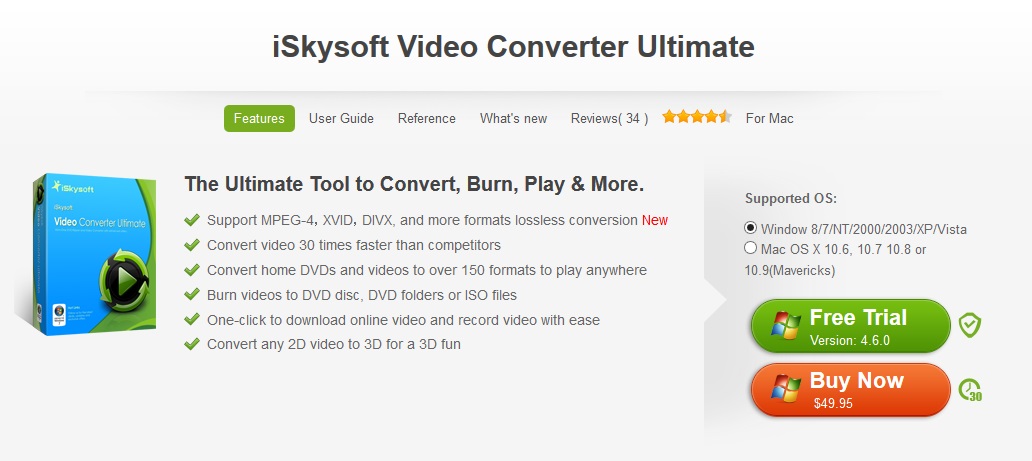Go to the What's new tab
Screen dimensions: 1032x461
513,119
